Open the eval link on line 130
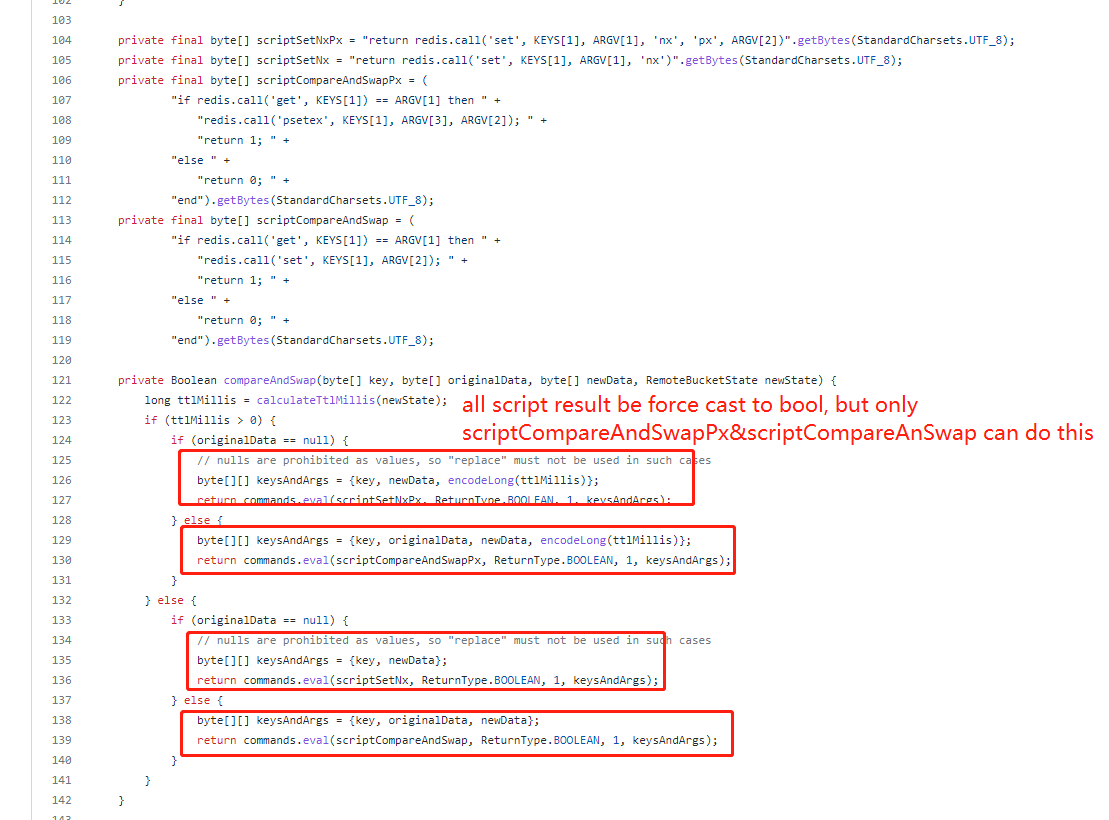Viewport: 1109px width, 820px height. (316, 560)
